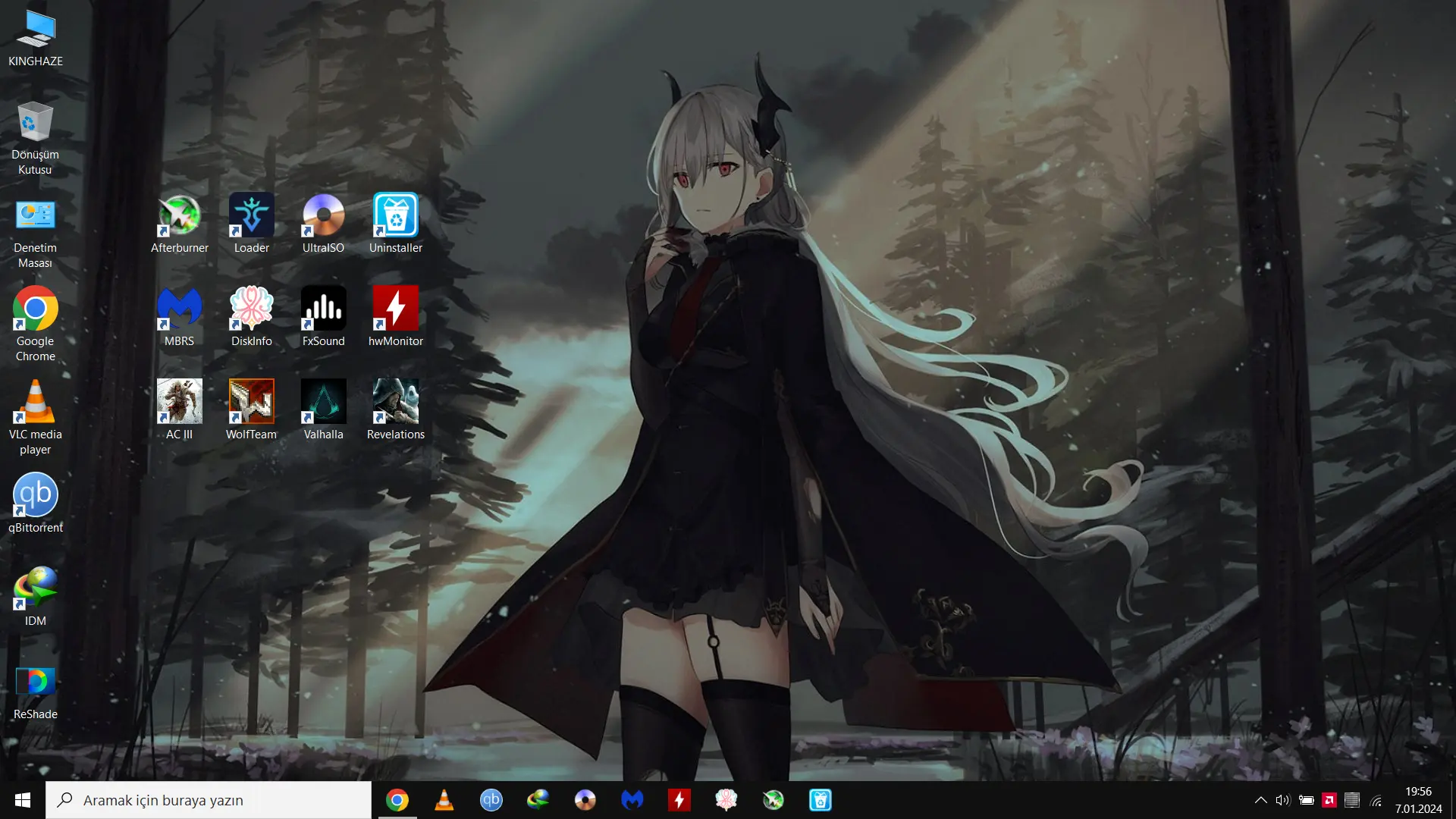Viewport: 1456px width, 819px height.
Task: Select the Revelations game shortcut
Action: click(x=396, y=410)
